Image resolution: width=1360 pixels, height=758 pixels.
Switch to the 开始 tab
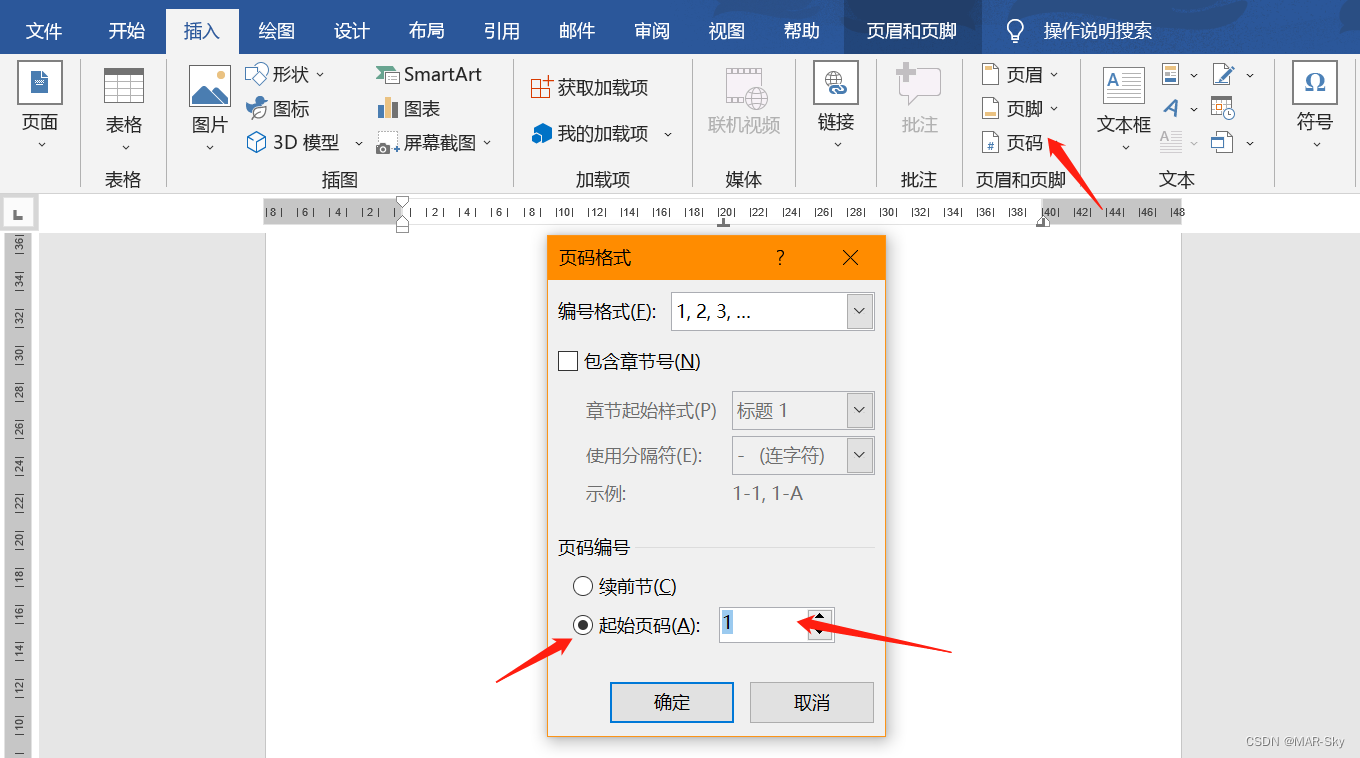tap(127, 31)
